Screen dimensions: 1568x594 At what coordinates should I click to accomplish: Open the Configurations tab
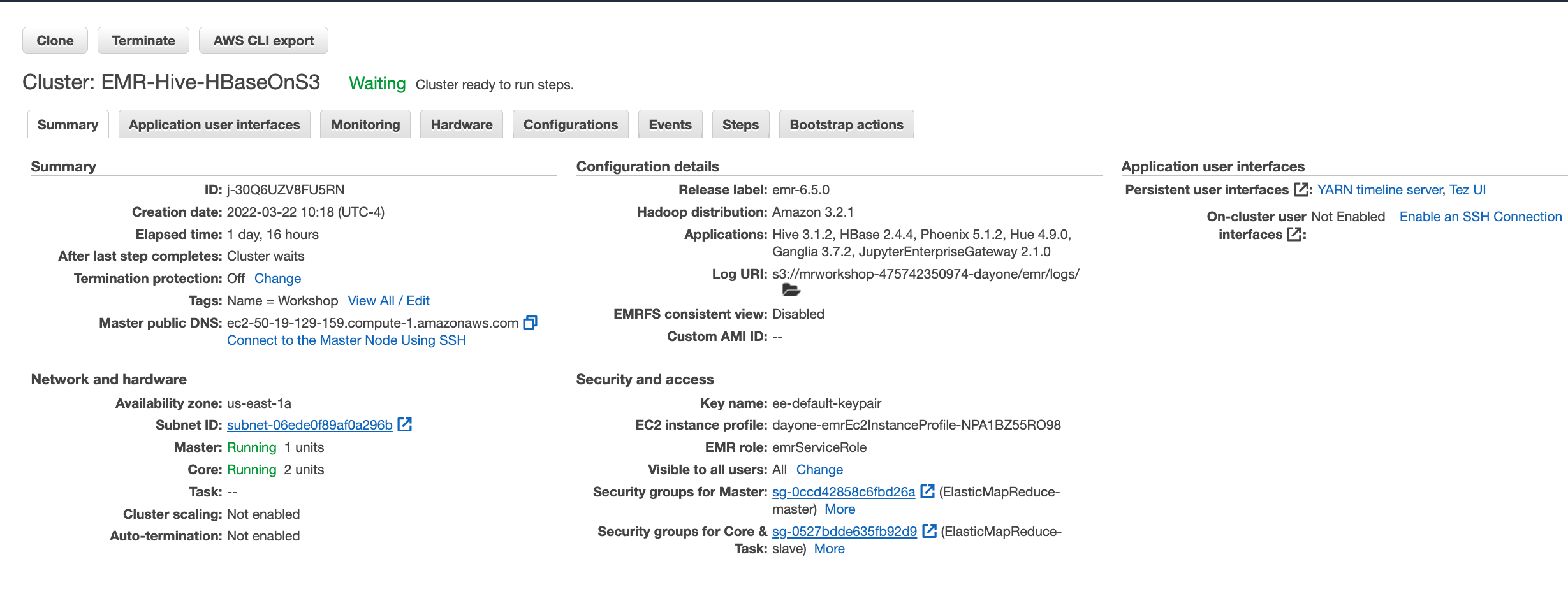click(571, 124)
